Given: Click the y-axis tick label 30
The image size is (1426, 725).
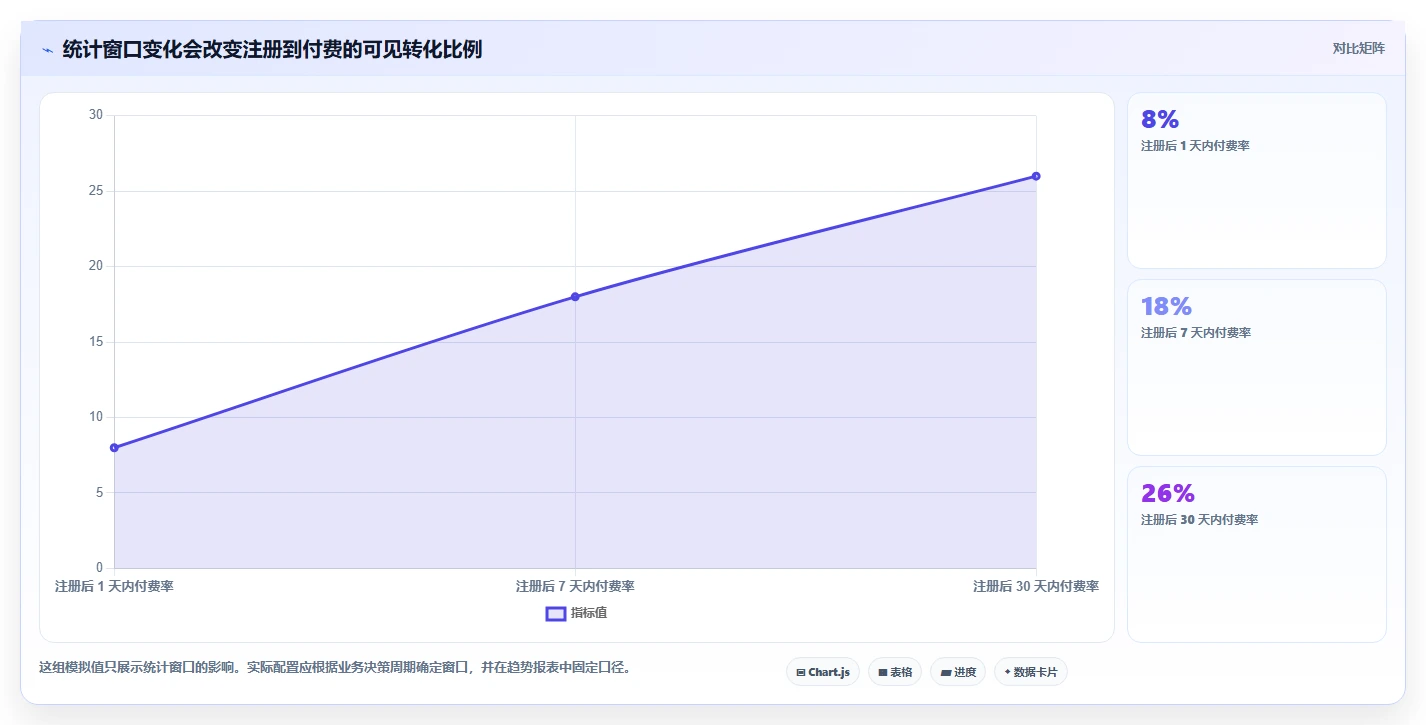Looking at the screenshot, I should 96,115.
